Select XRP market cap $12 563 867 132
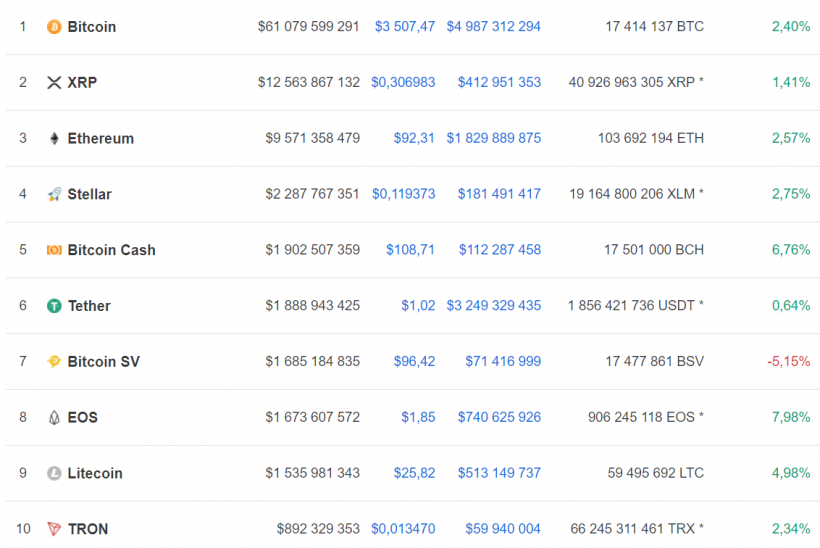 pyautogui.click(x=309, y=83)
